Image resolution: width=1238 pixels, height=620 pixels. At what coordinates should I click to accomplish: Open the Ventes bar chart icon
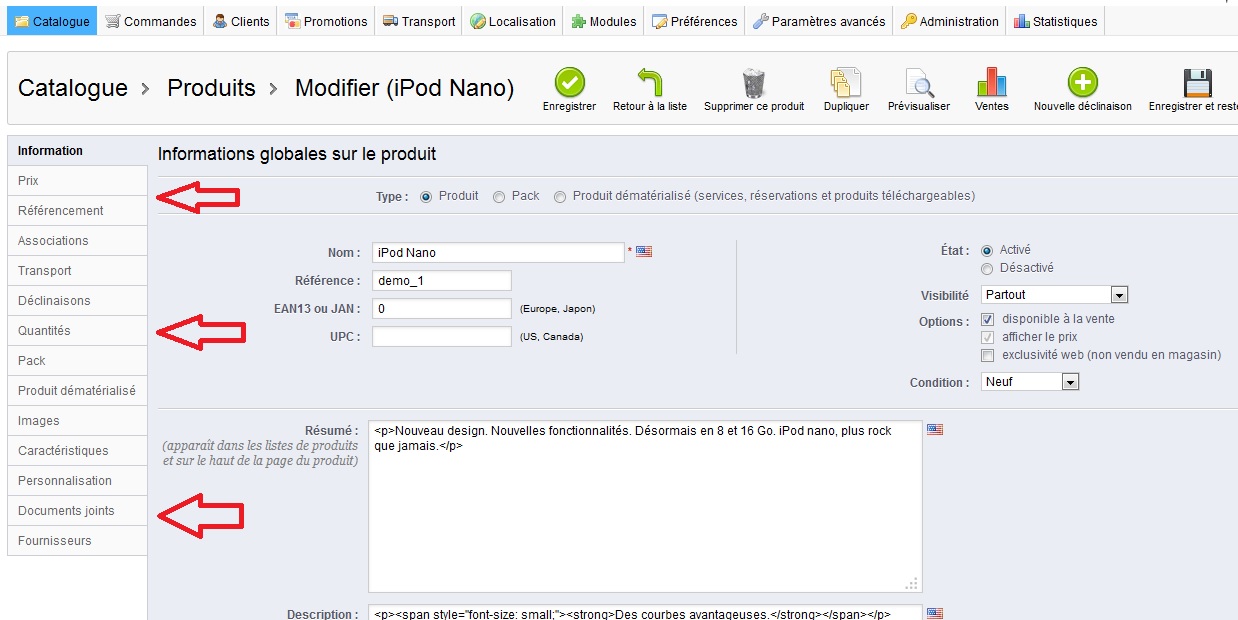point(992,82)
